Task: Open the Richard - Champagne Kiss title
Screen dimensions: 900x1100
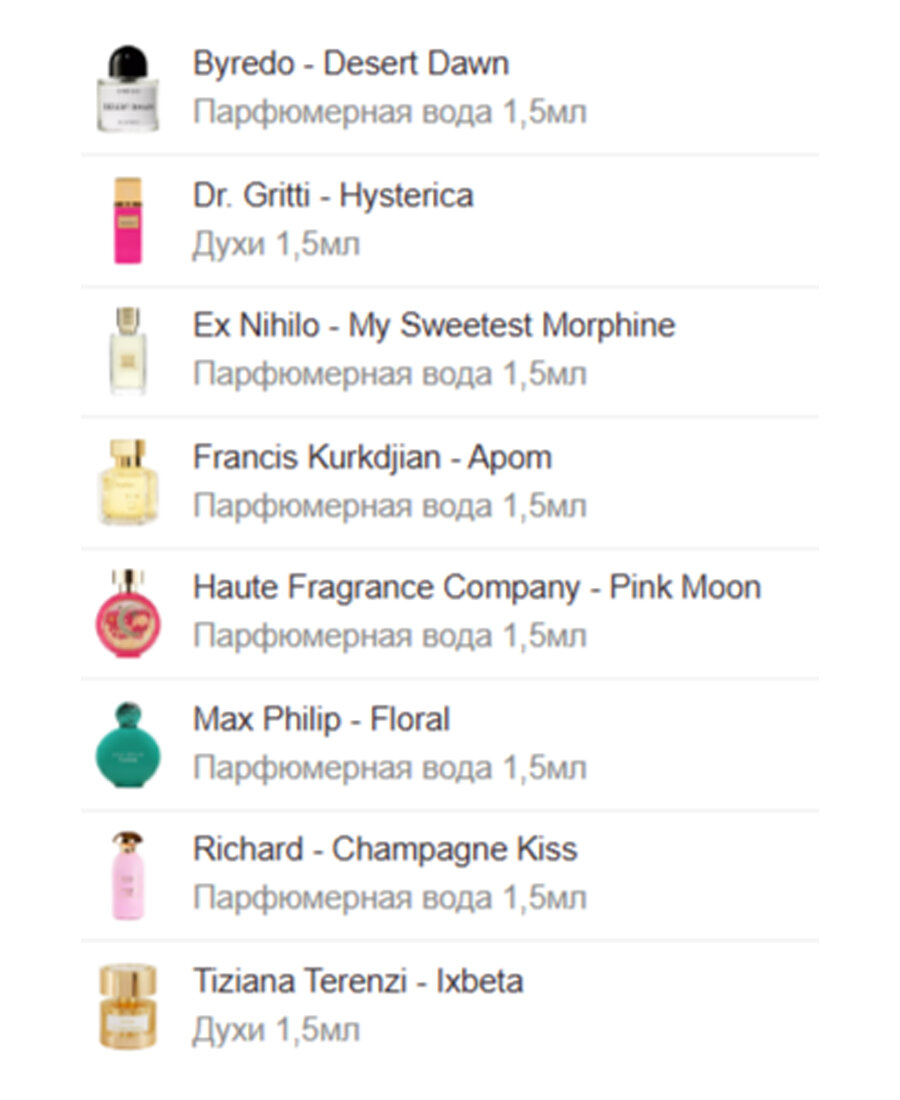Action: tap(385, 850)
